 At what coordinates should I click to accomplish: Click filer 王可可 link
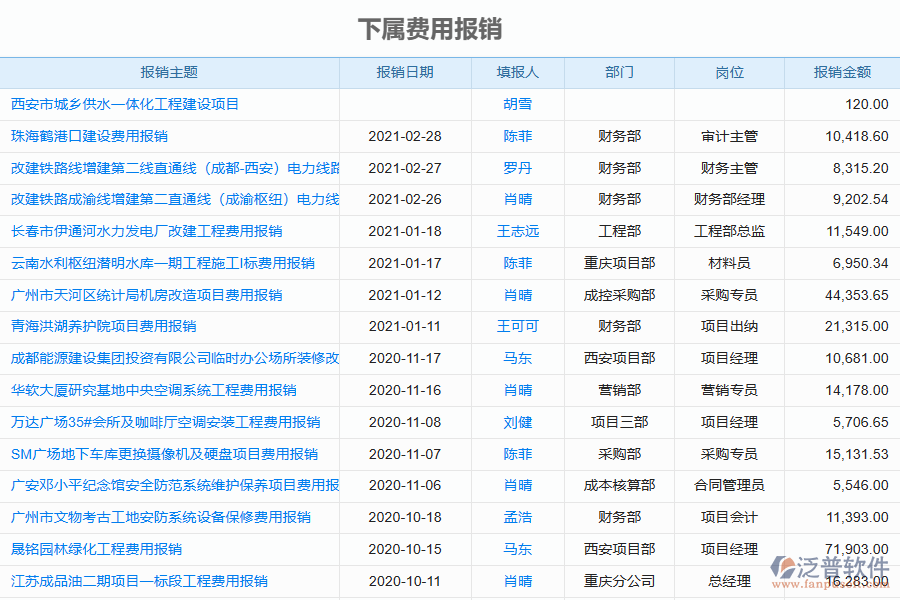click(516, 326)
